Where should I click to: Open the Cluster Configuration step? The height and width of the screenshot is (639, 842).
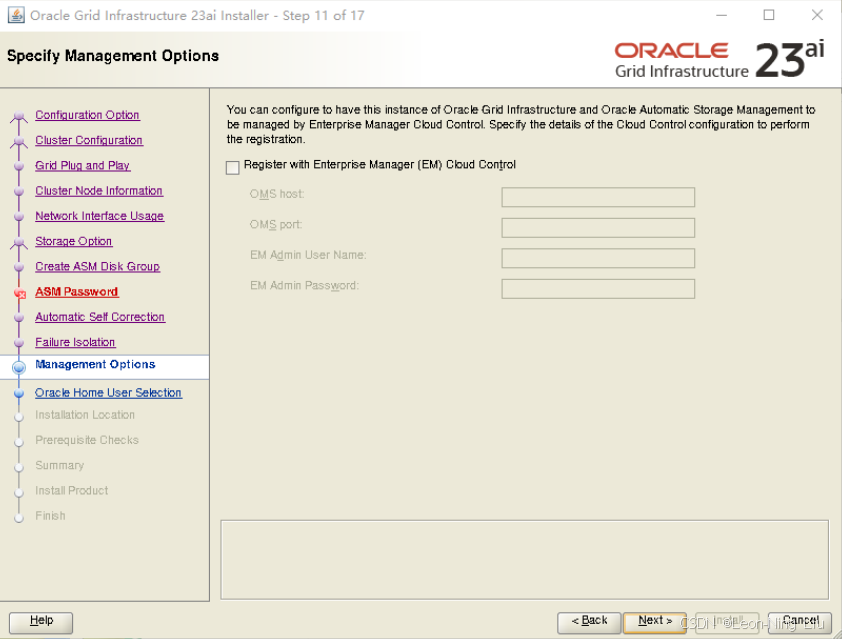(x=89, y=140)
